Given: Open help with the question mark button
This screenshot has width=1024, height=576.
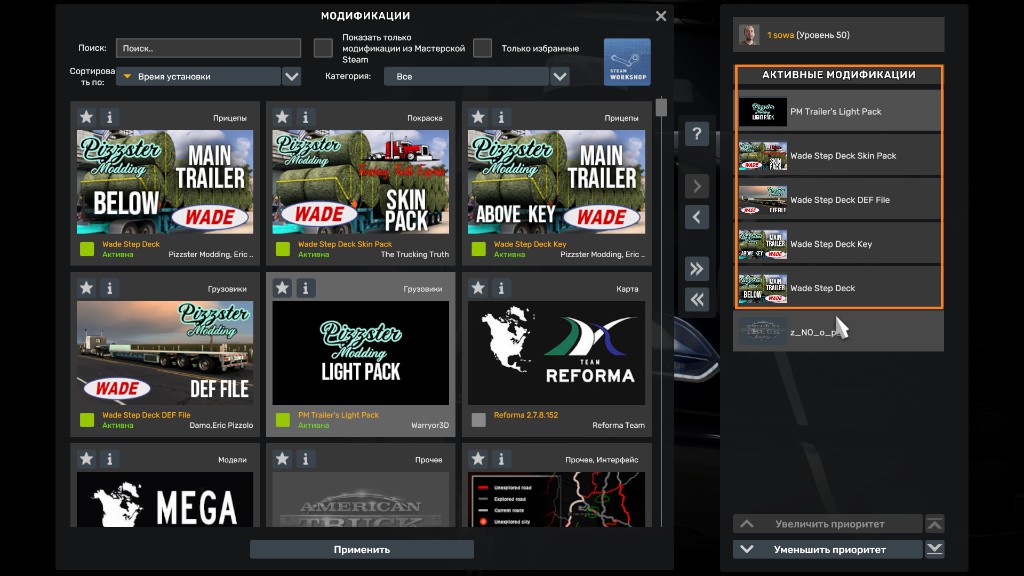Looking at the screenshot, I should tap(697, 135).
